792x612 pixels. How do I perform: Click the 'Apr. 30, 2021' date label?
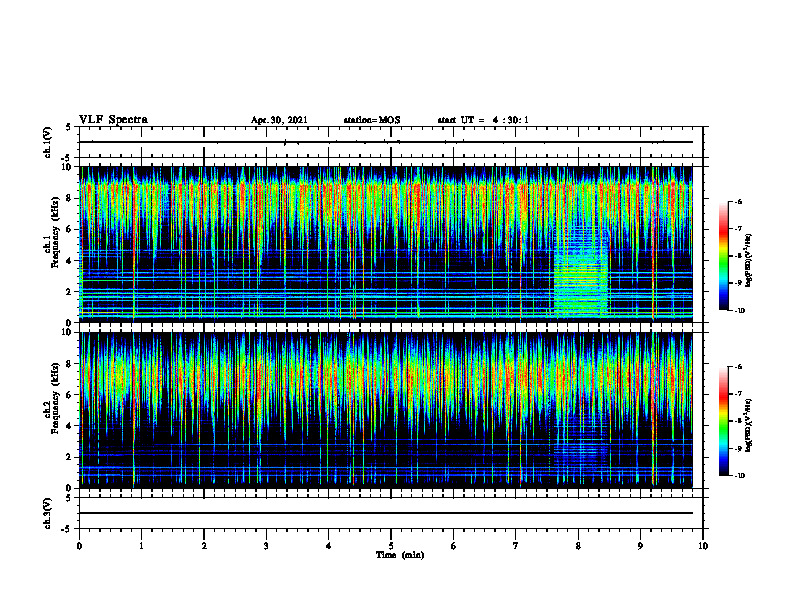[x=279, y=120]
